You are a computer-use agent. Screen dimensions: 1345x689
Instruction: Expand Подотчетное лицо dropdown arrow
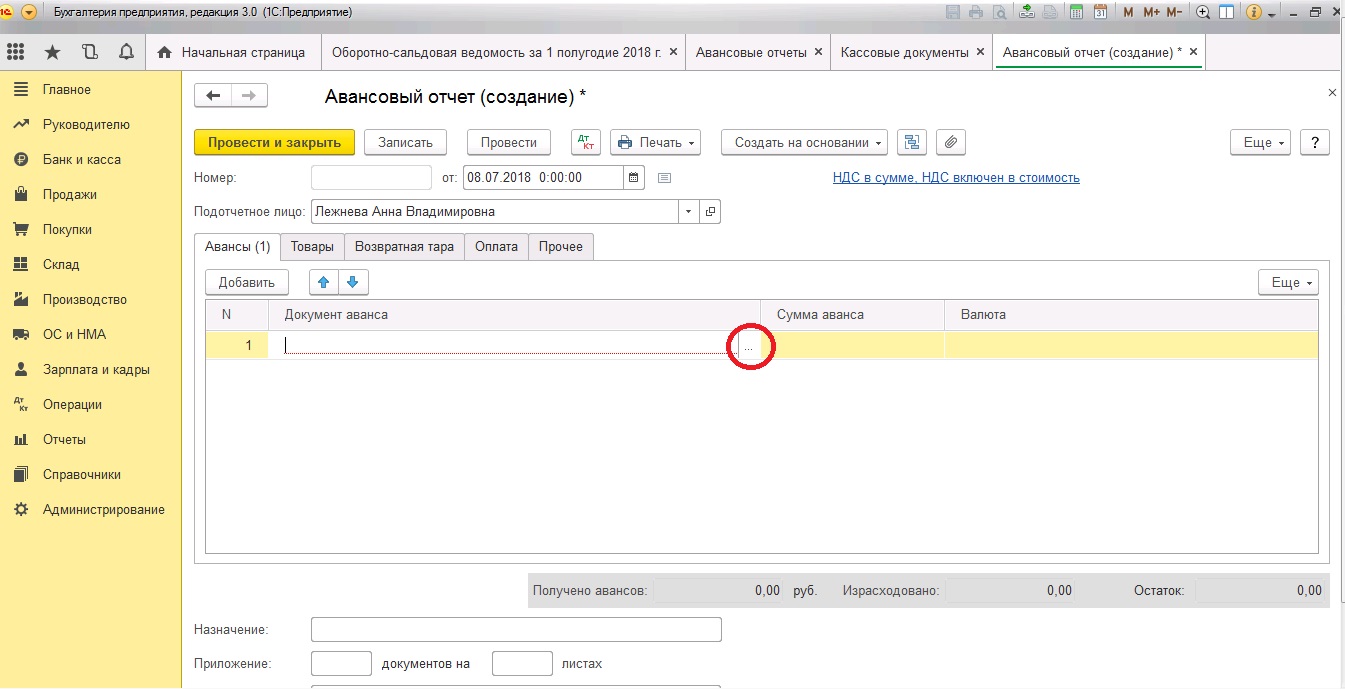pos(688,212)
